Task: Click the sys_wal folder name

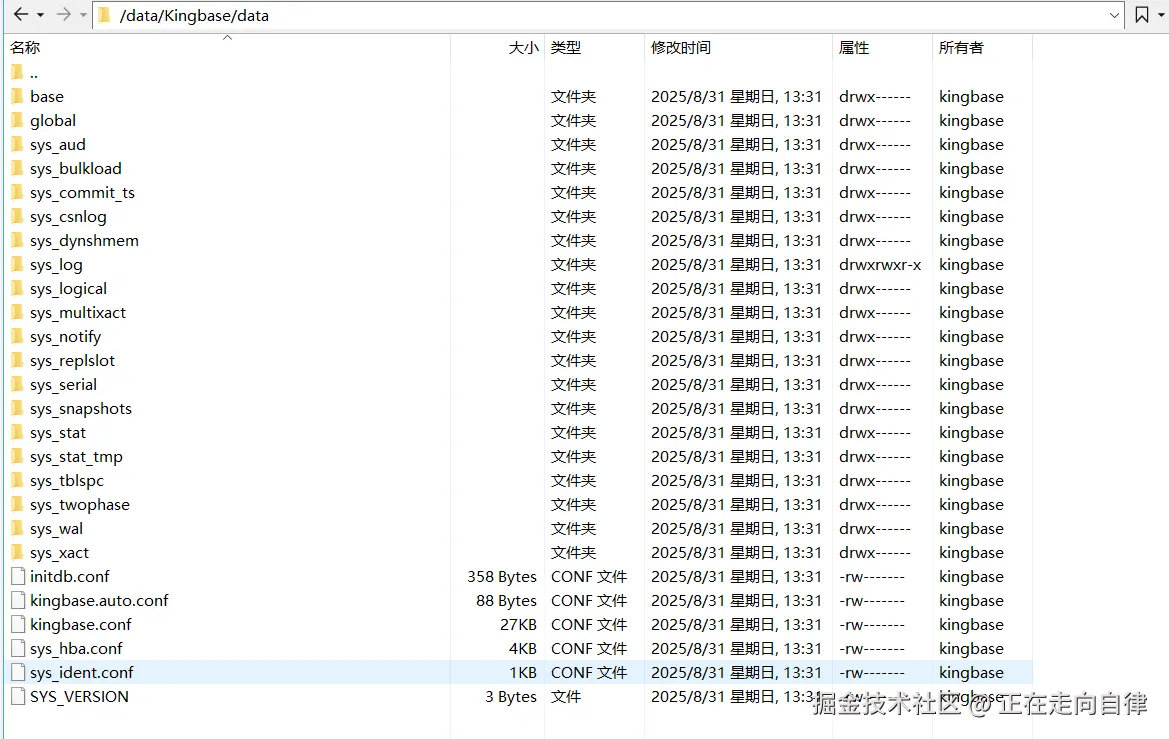Action: click(57, 529)
